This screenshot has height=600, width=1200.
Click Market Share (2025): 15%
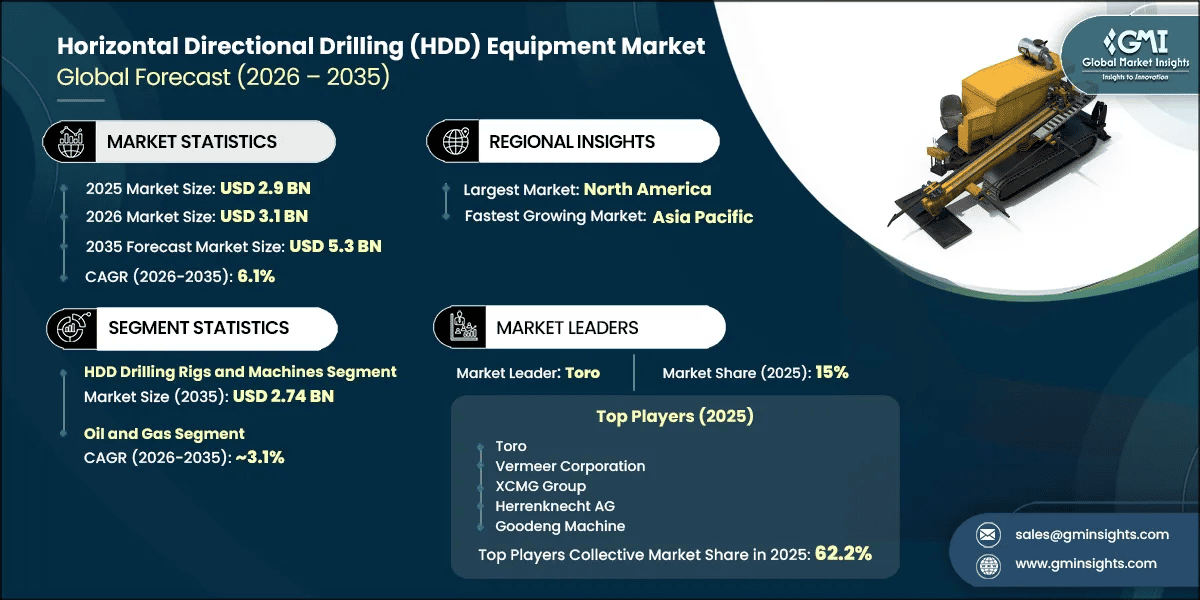coord(755,373)
